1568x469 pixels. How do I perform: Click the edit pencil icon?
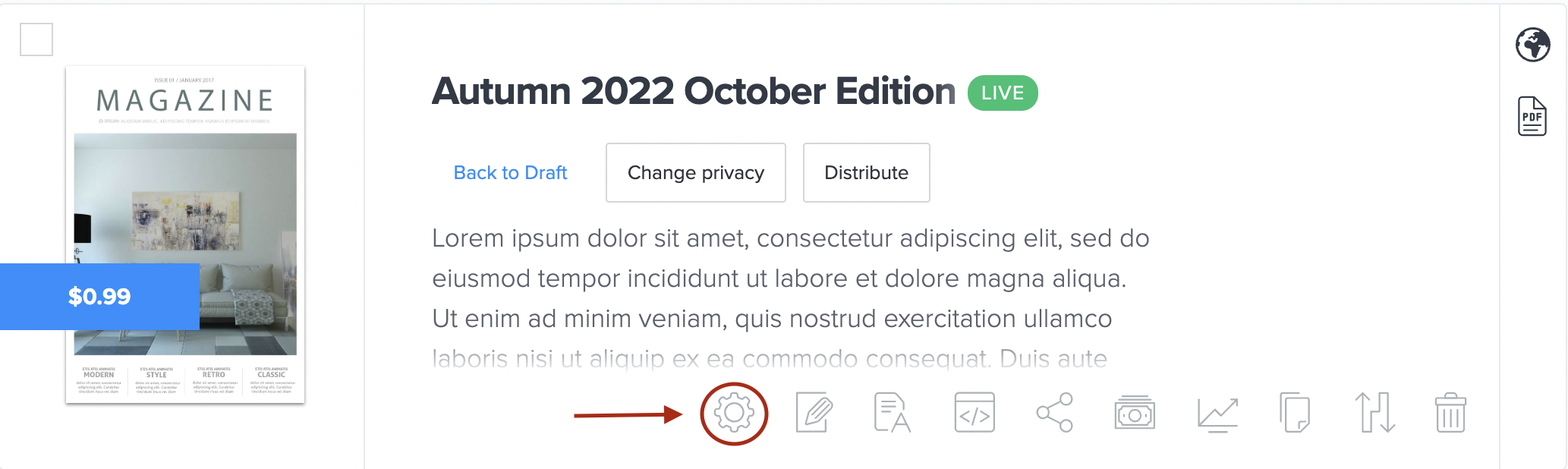point(814,414)
